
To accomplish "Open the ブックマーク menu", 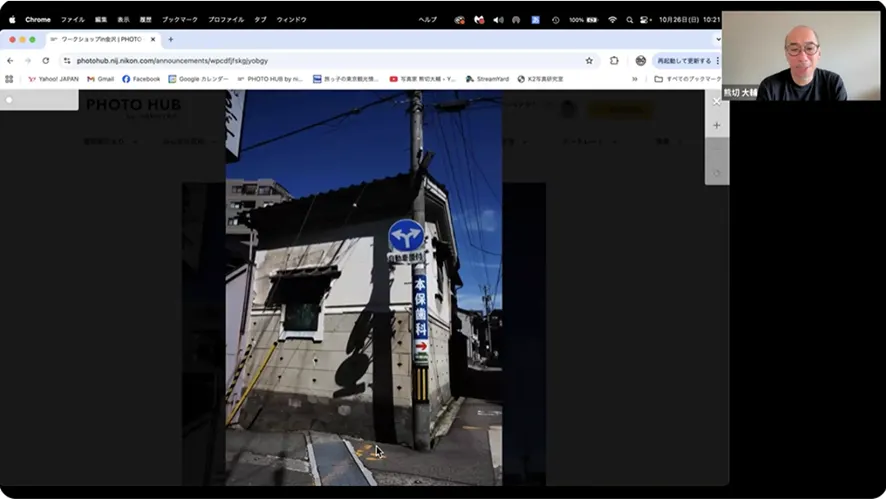I will point(179,19).
